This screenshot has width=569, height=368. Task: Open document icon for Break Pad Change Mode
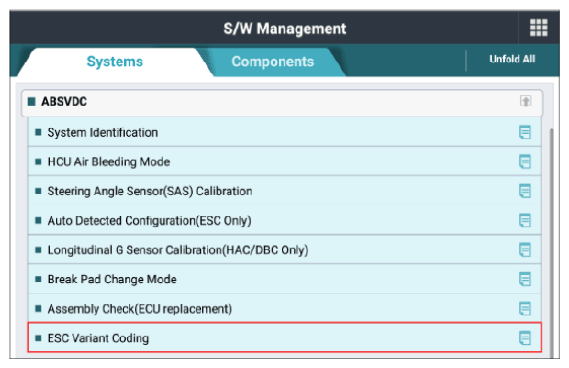[x=525, y=279]
